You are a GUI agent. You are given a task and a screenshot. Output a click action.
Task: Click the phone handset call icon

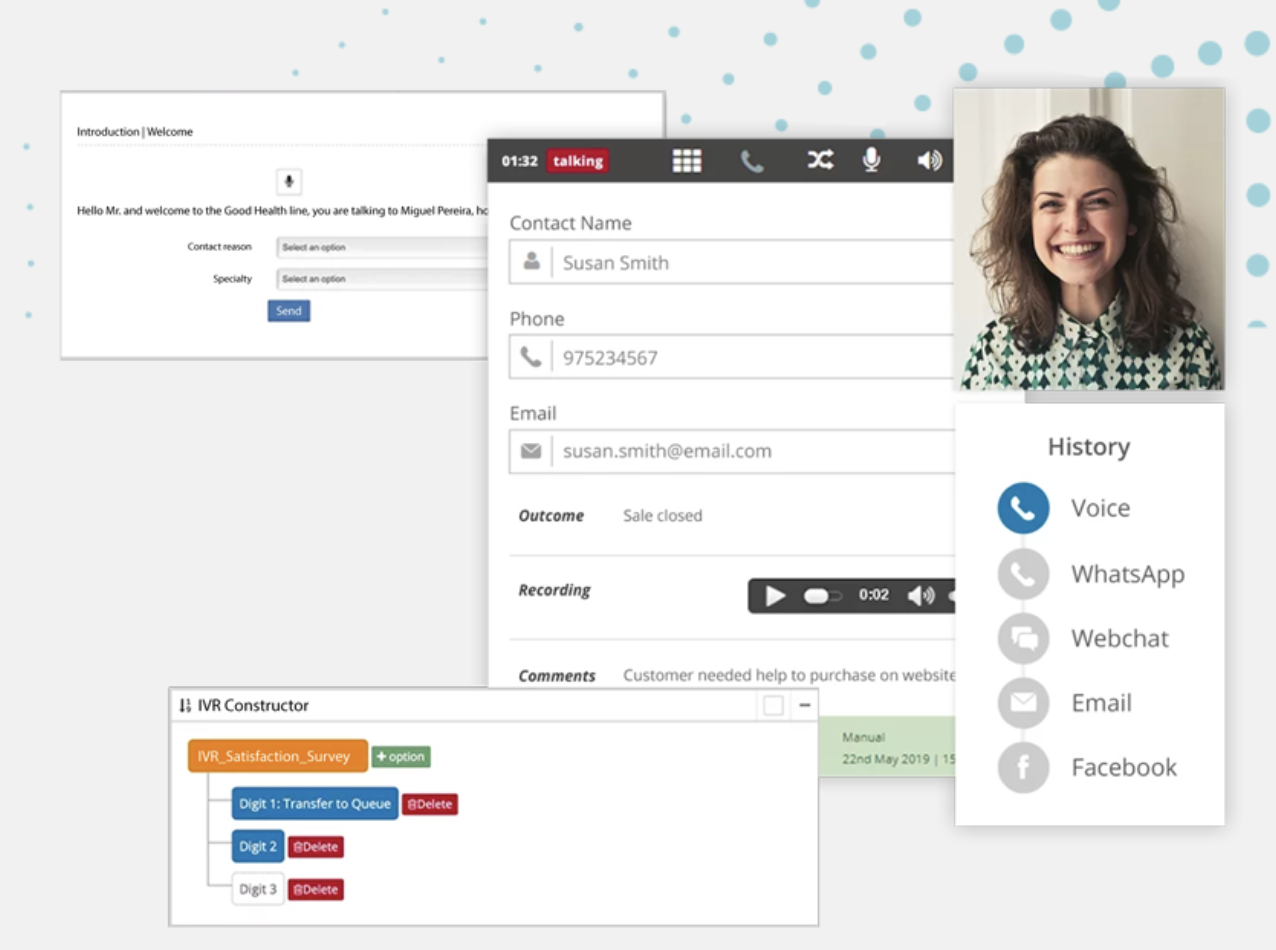751,161
